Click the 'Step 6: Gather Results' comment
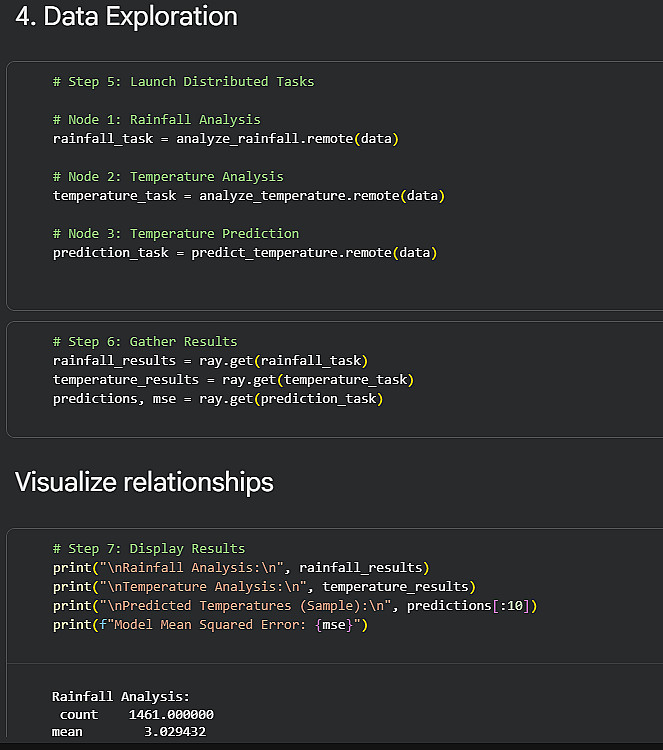The image size is (663, 750). (145, 341)
